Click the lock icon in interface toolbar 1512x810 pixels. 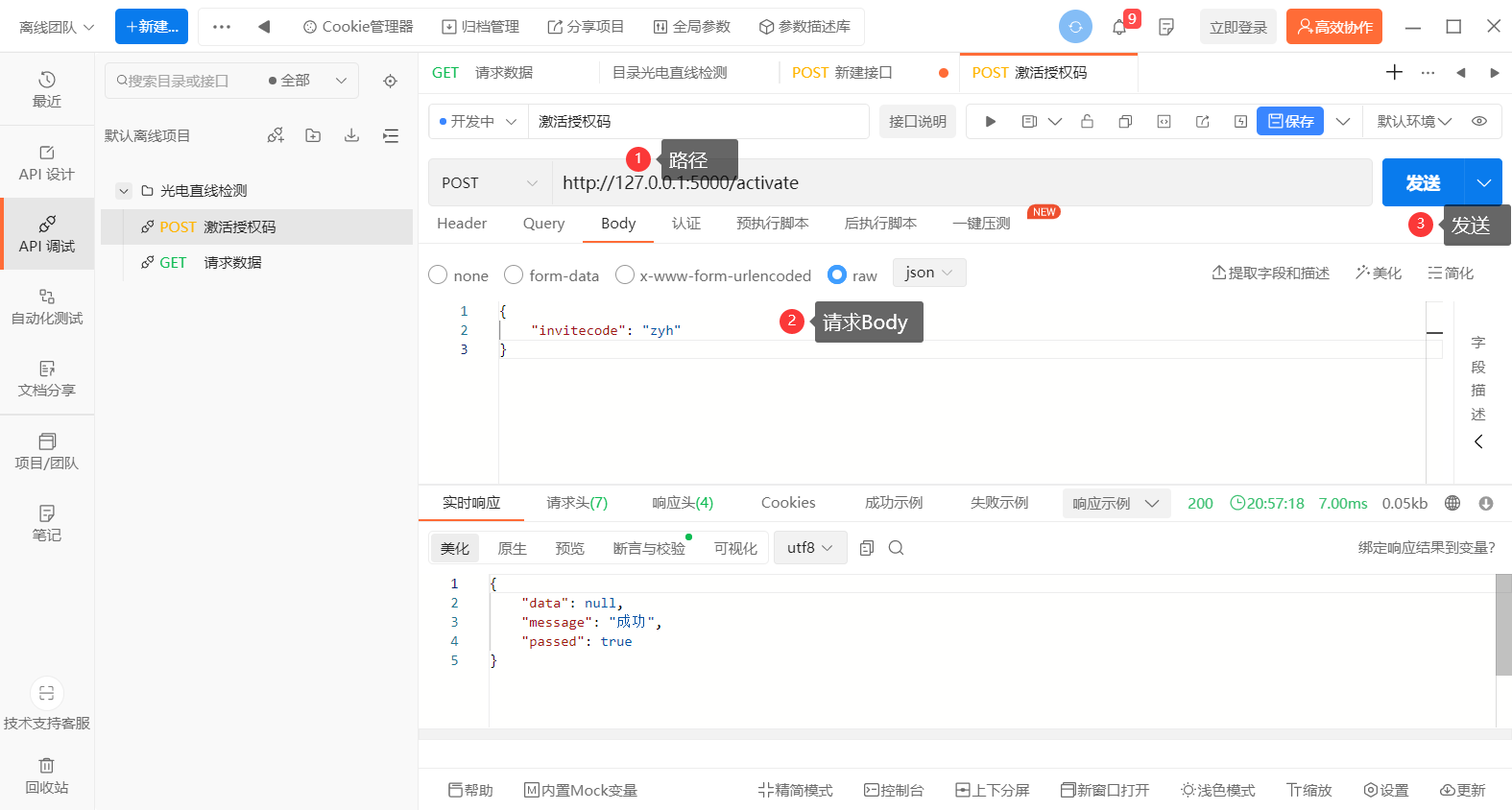pos(1087,121)
